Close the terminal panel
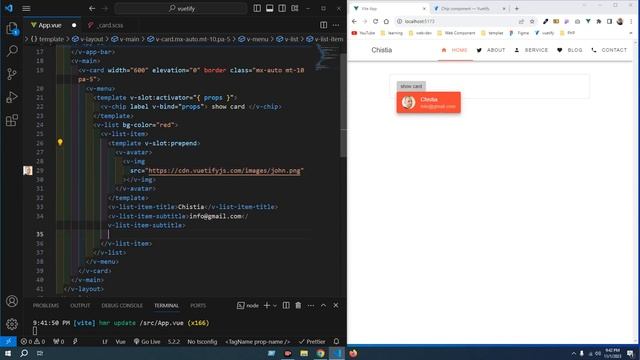The image size is (640, 360). [x=336, y=305]
